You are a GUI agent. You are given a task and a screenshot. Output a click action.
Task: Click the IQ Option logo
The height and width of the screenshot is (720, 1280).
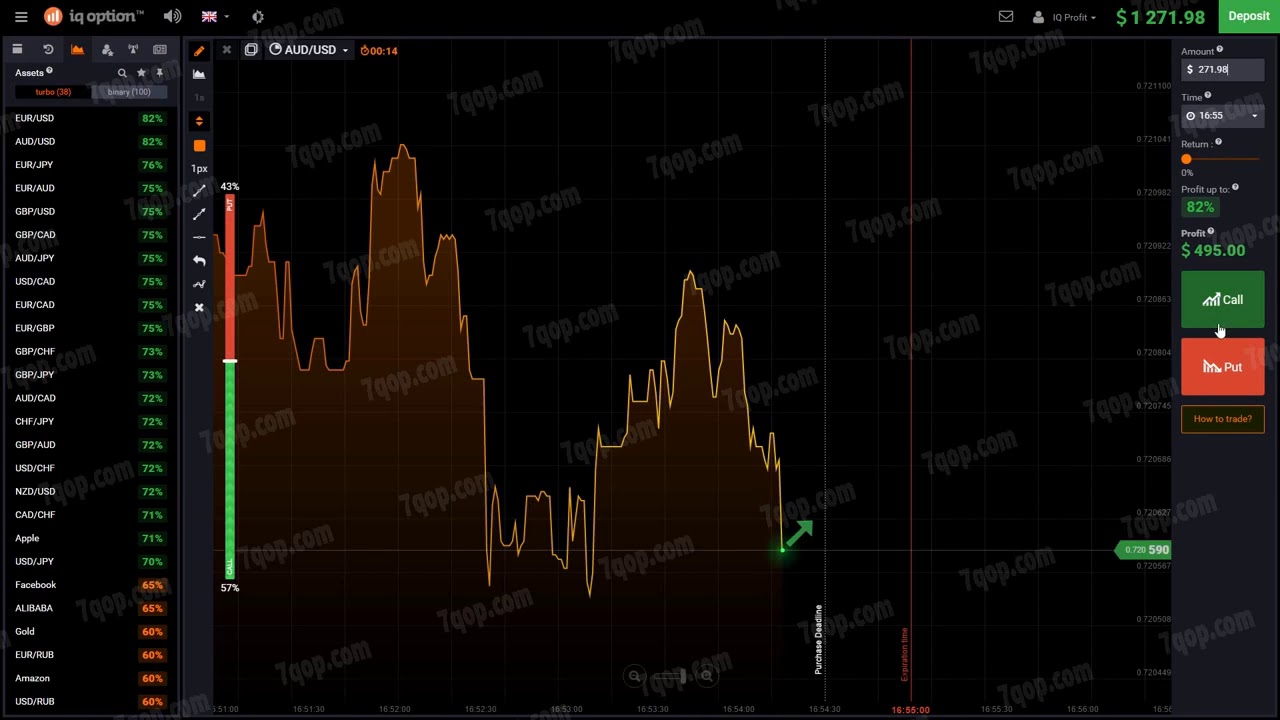(94, 17)
